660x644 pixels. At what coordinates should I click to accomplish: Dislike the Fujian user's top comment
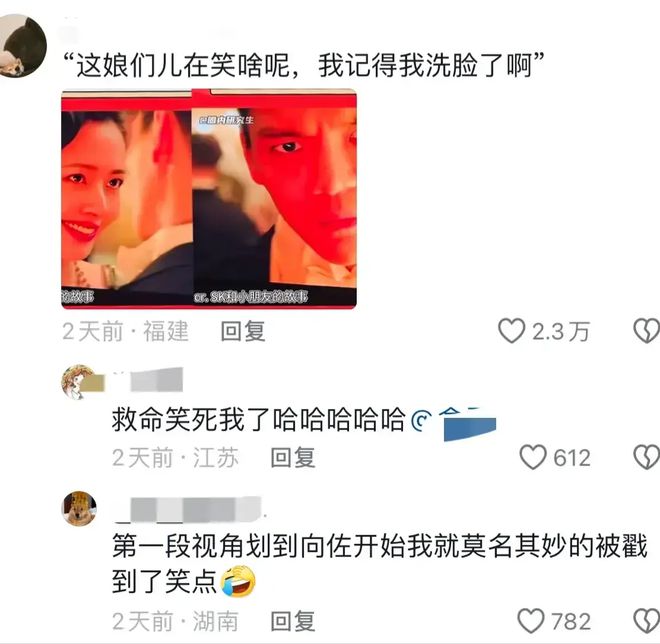click(x=647, y=331)
